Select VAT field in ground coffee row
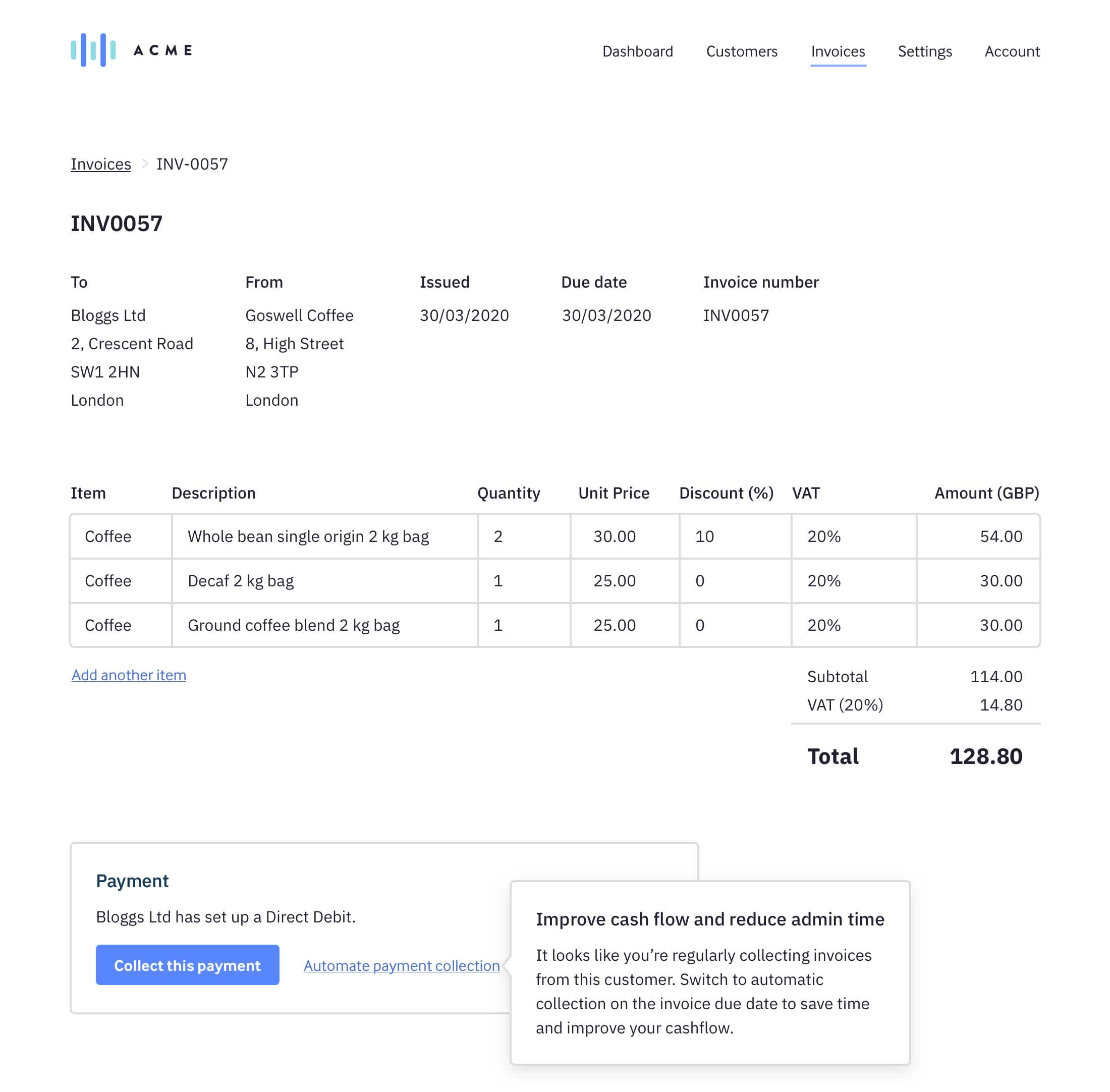 (853, 625)
